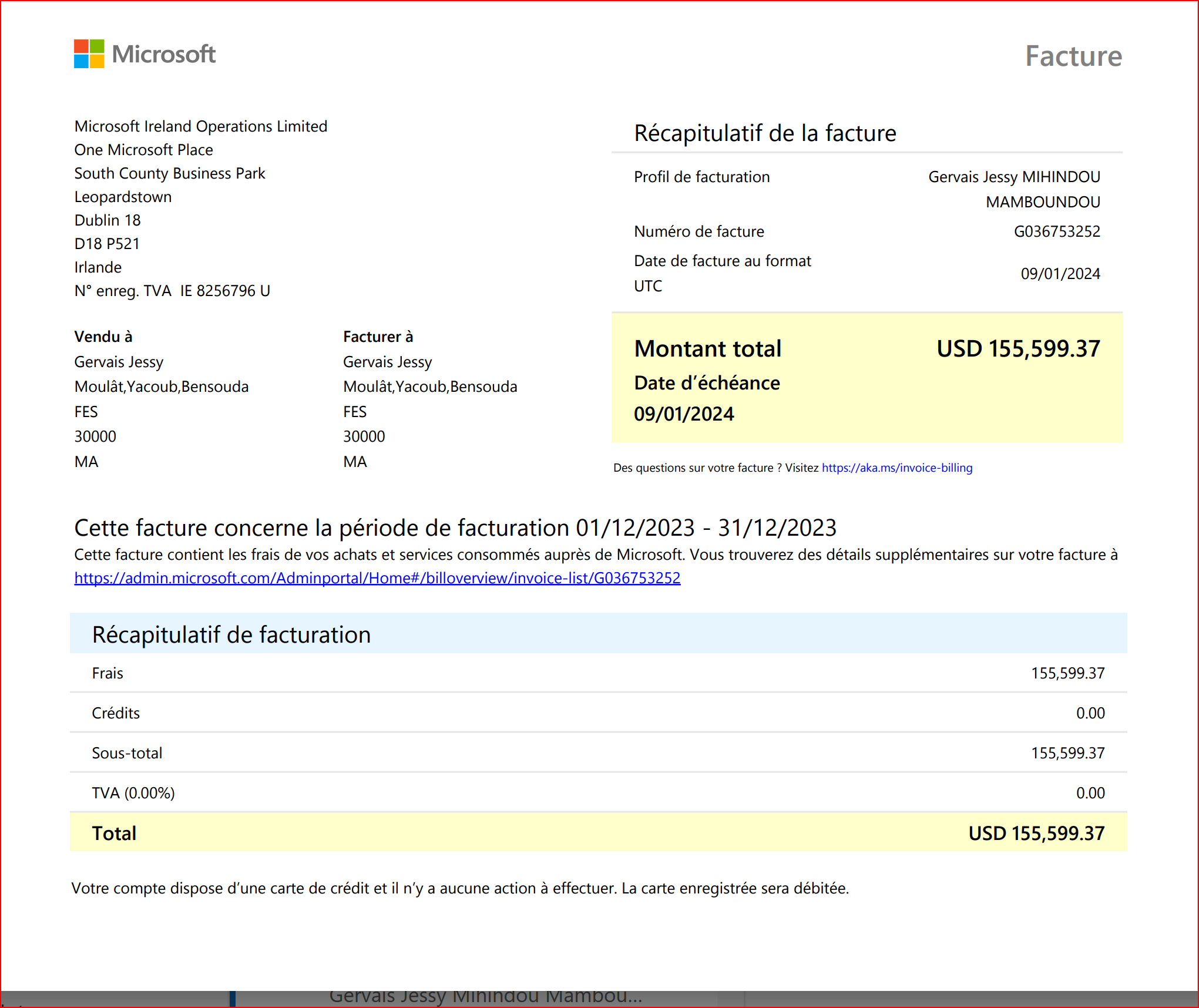Click the bold 'Total' row label

pyautogui.click(x=114, y=834)
